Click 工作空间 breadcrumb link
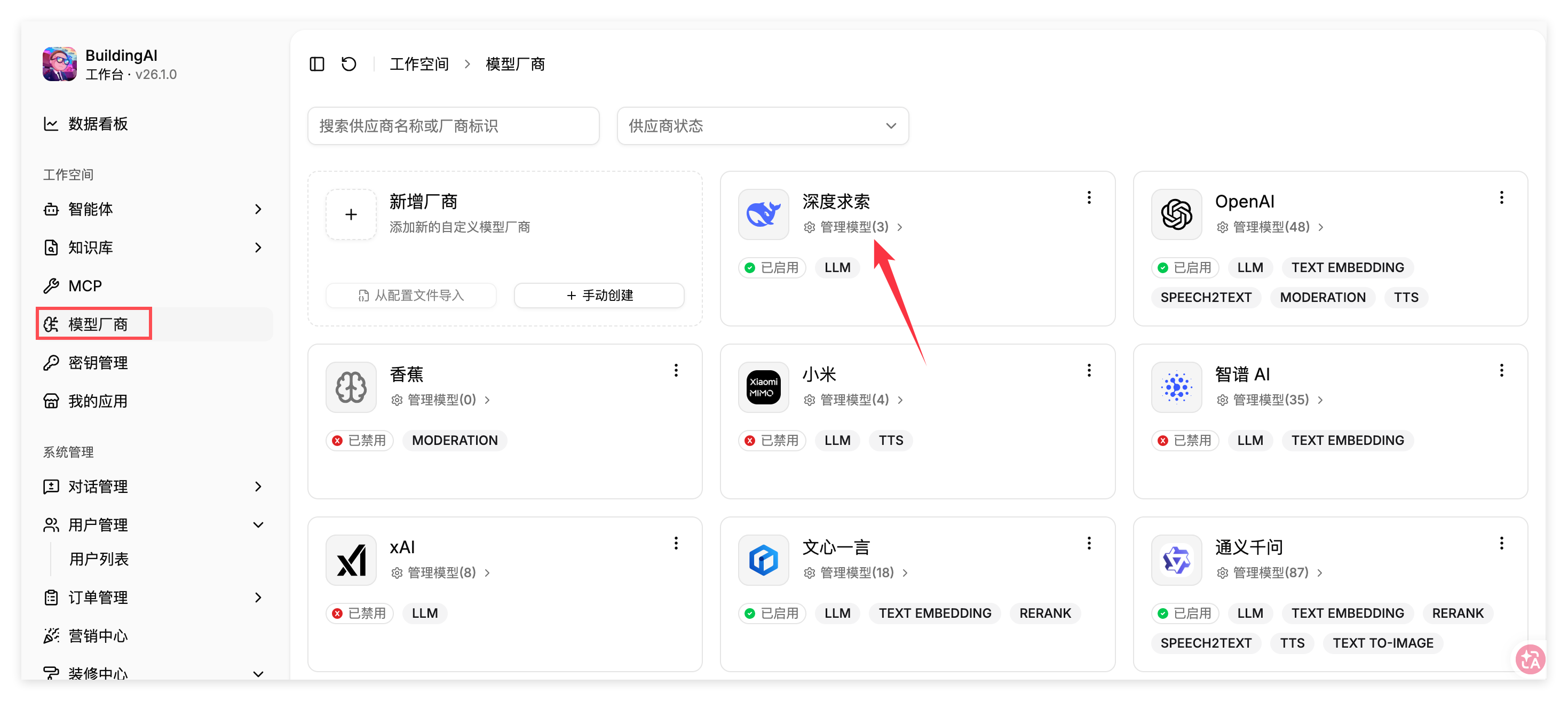The image size is (1568, 701). [x=419, y=64]
